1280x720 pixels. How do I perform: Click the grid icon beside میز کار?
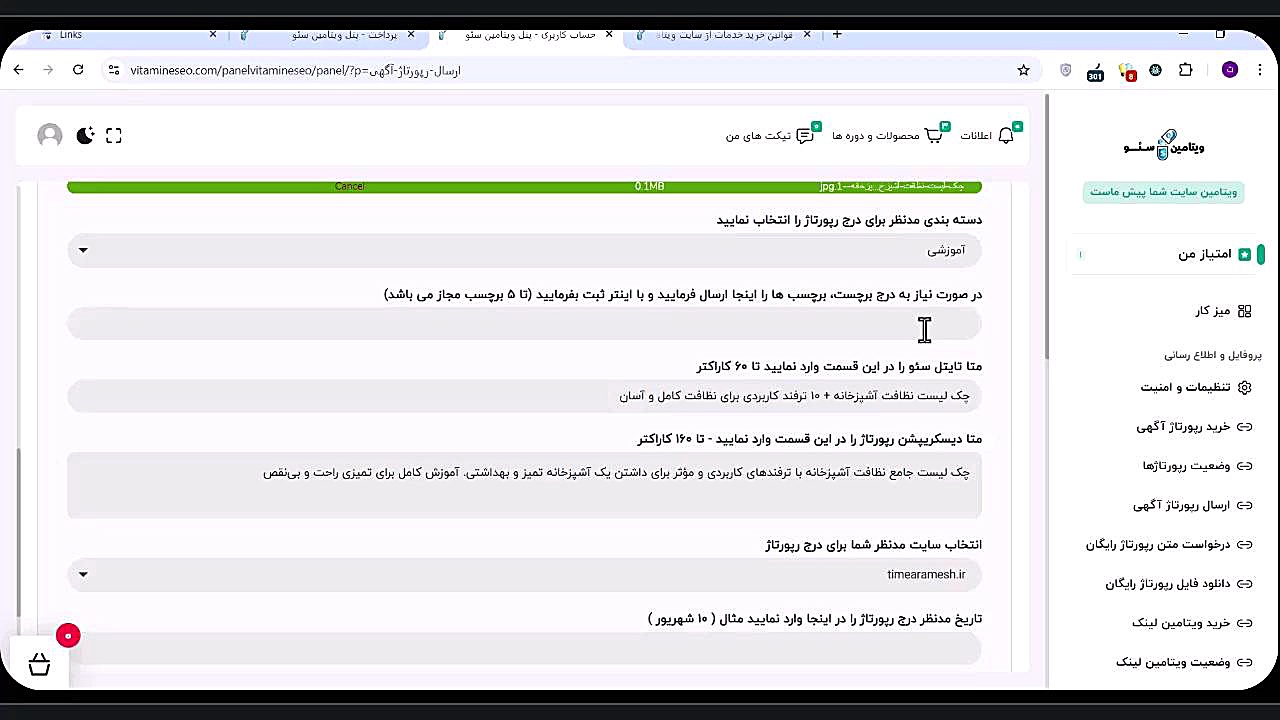[1245, 311]
